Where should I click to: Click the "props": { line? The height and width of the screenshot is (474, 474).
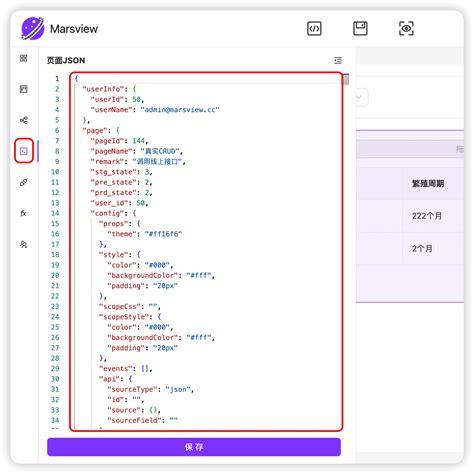[120, 224]
